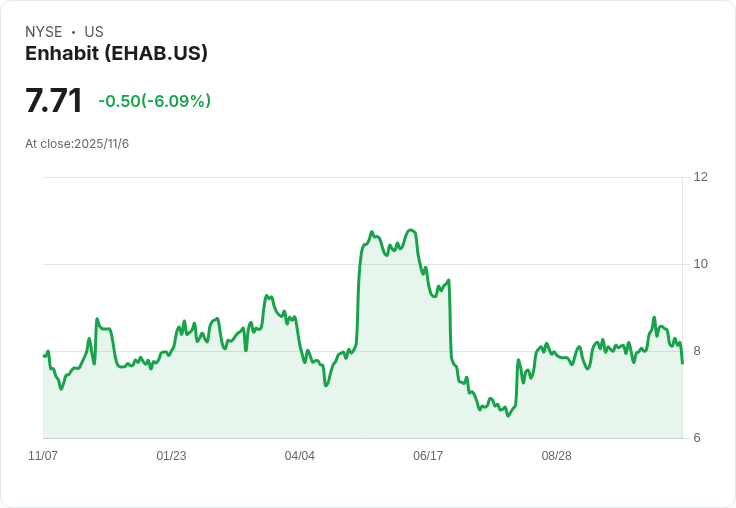Screen dimensions: 736x508
Task: Click the current price 7.71
Action: click(x=53, y=101)
